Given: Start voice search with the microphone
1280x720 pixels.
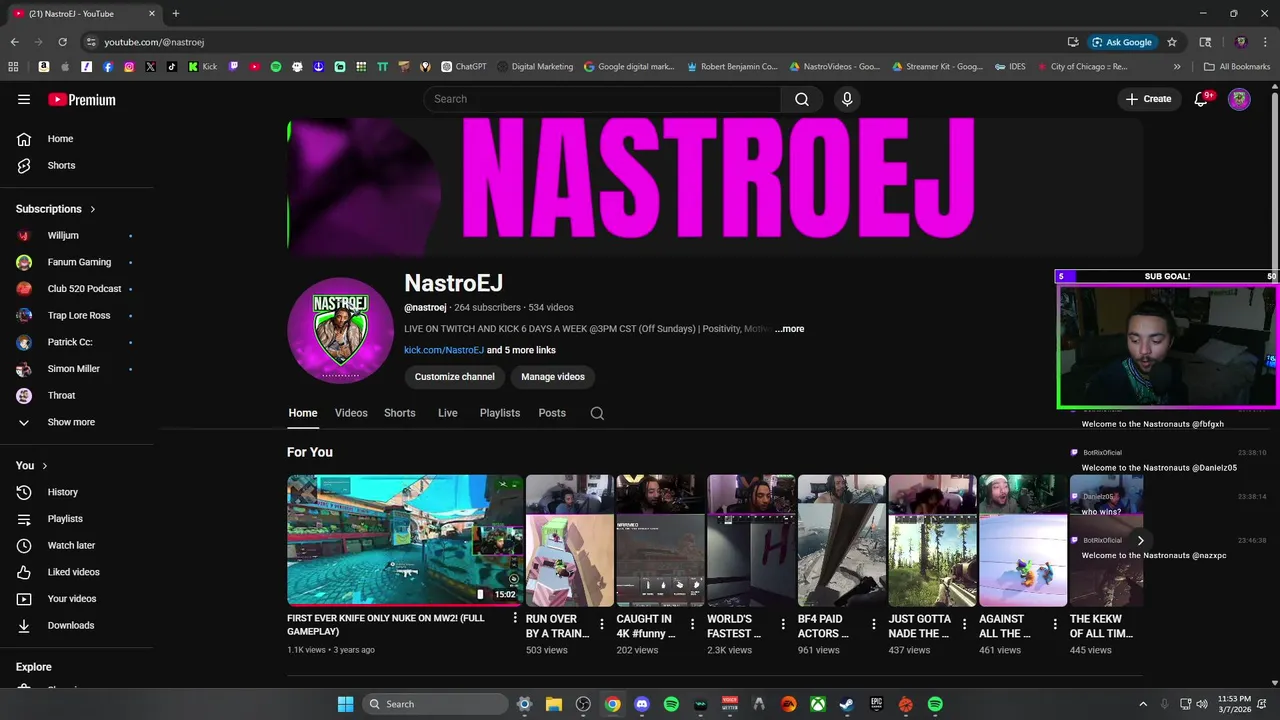Looking at the screenshot, I should (847, 99).
